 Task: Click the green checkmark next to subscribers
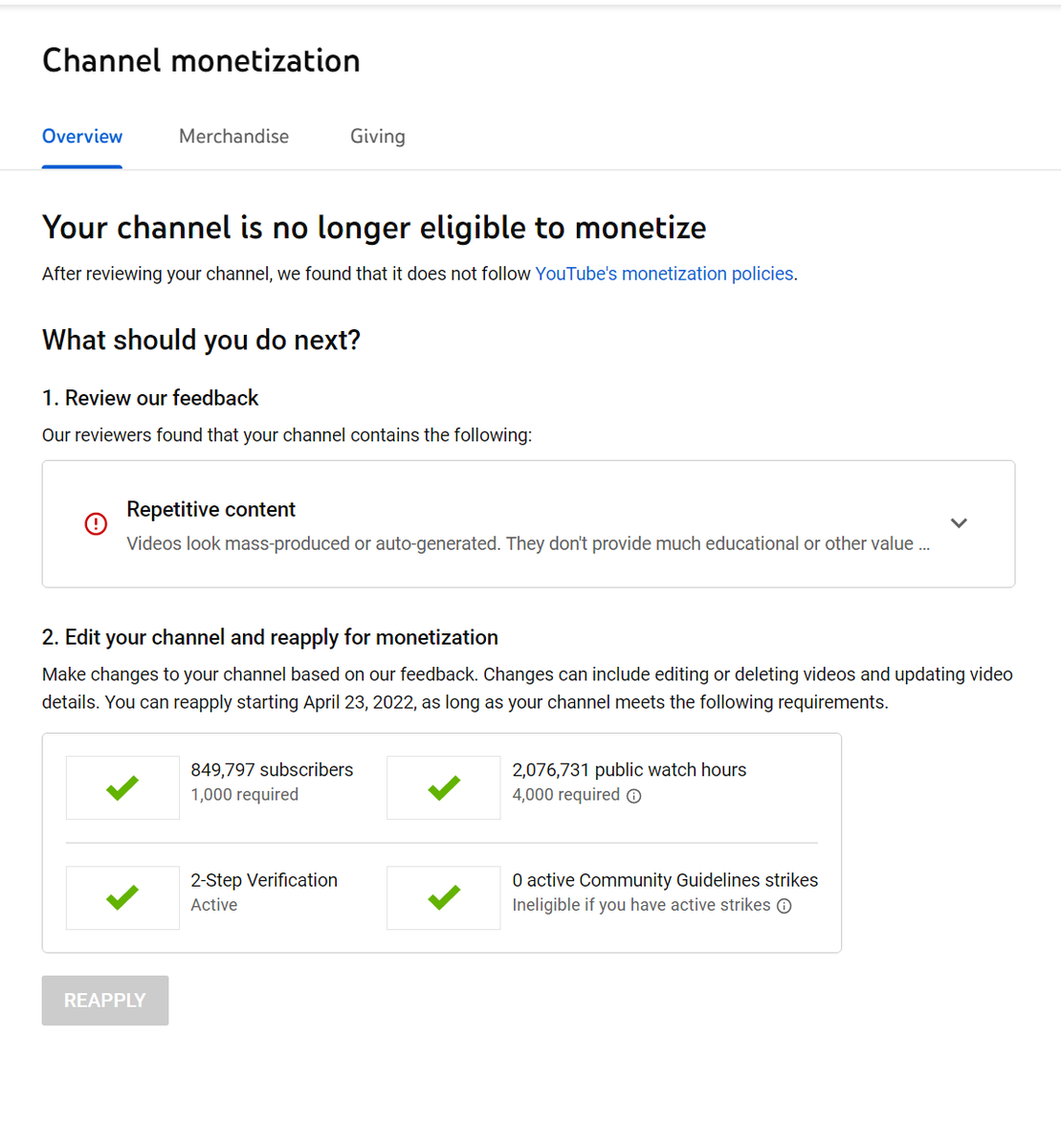tap(122, 787)
